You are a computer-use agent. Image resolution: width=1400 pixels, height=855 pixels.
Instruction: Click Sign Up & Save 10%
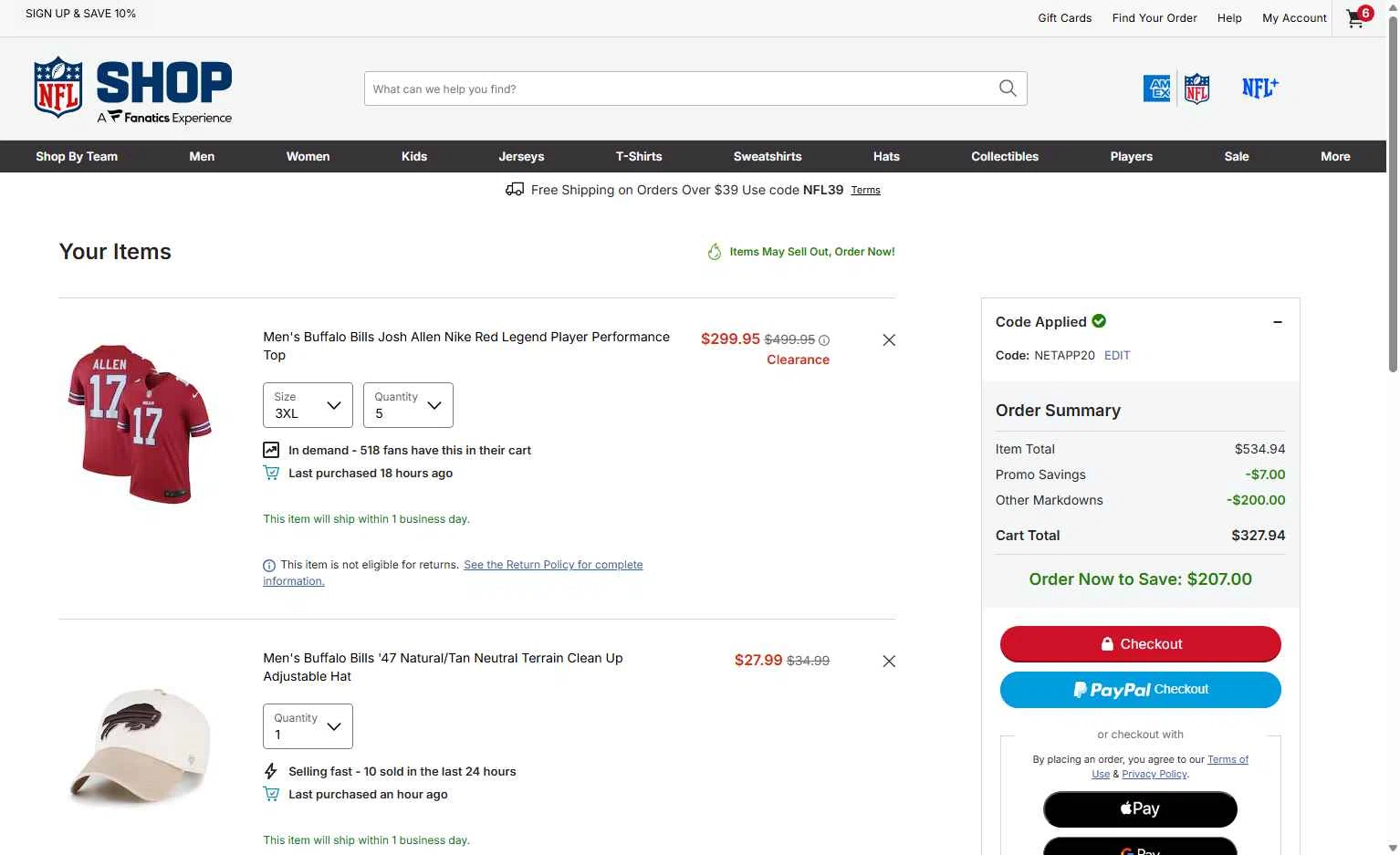click(x=80, y=14)
